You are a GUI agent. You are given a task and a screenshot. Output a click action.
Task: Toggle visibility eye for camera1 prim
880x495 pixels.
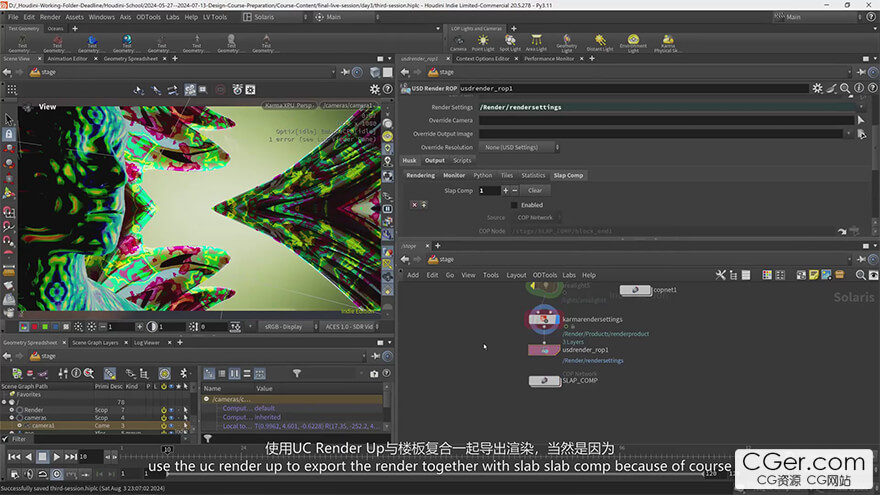171,426
